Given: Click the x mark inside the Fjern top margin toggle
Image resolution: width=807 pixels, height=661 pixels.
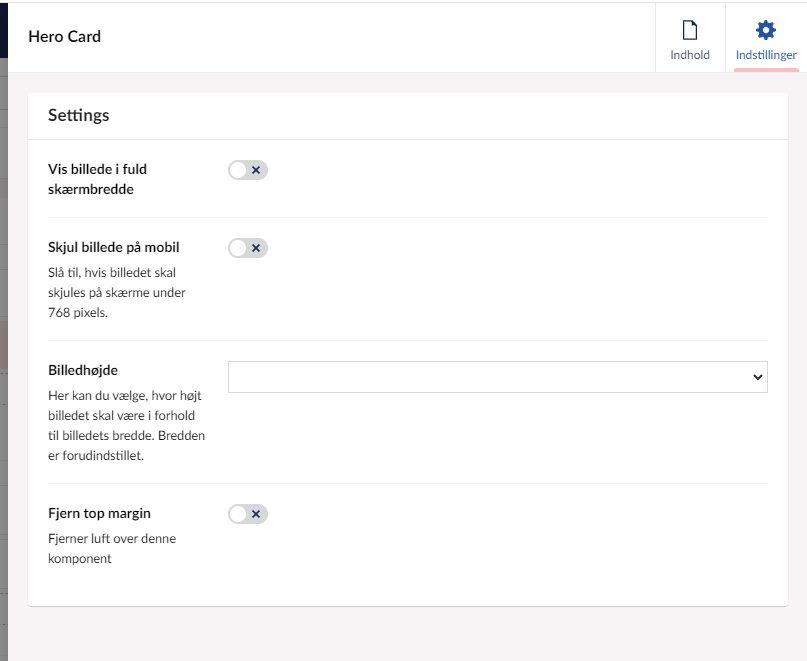Looking at the screenshot, I should click(x=256, y=514).
